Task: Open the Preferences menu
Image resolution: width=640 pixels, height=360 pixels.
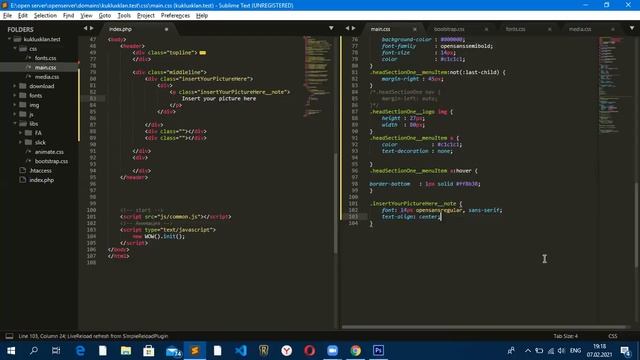Action: coord(176,16)
